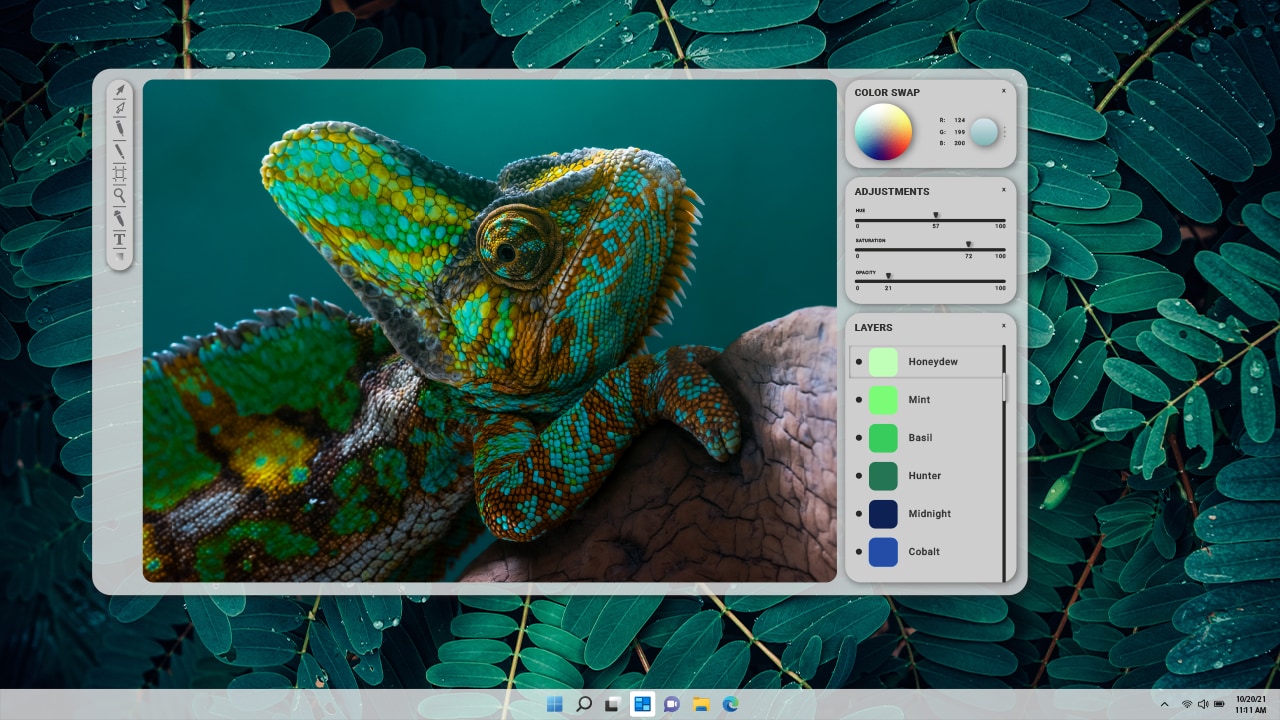Open the Windows Start menu
The height and width of the screenshot is (720, 1280).
point(554,704)
